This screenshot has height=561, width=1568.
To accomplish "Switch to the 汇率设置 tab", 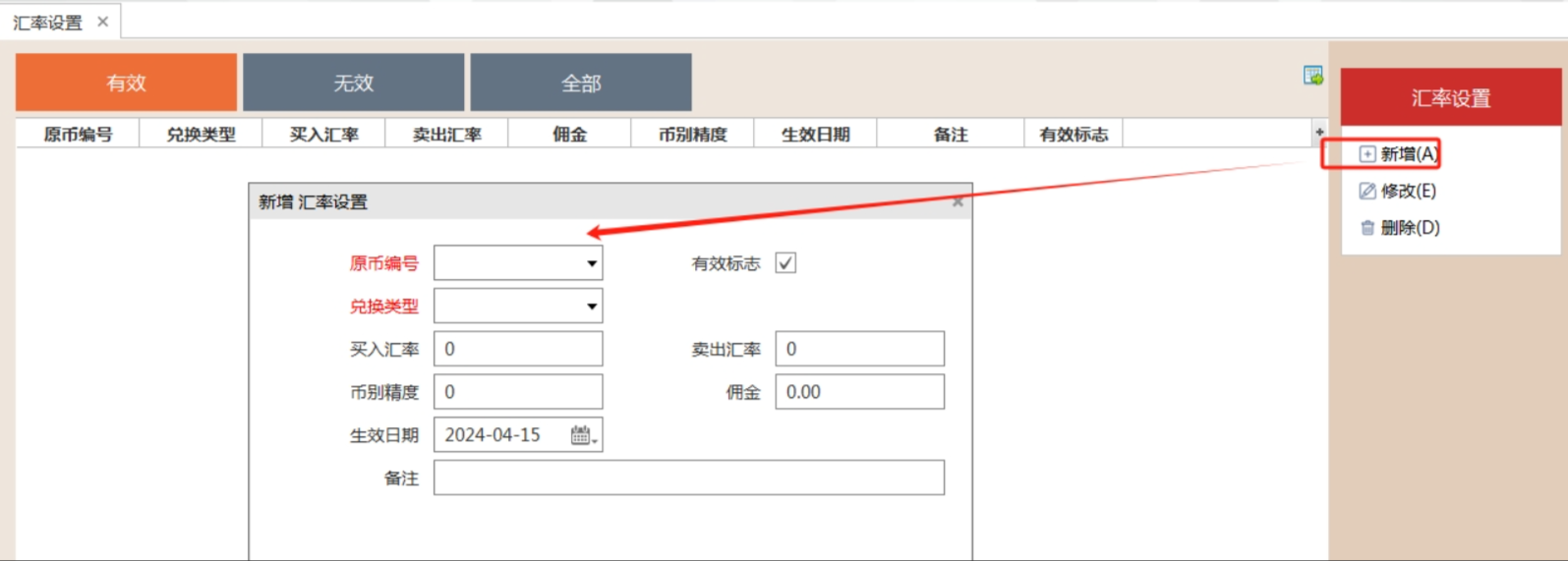I will click(47, 23).
